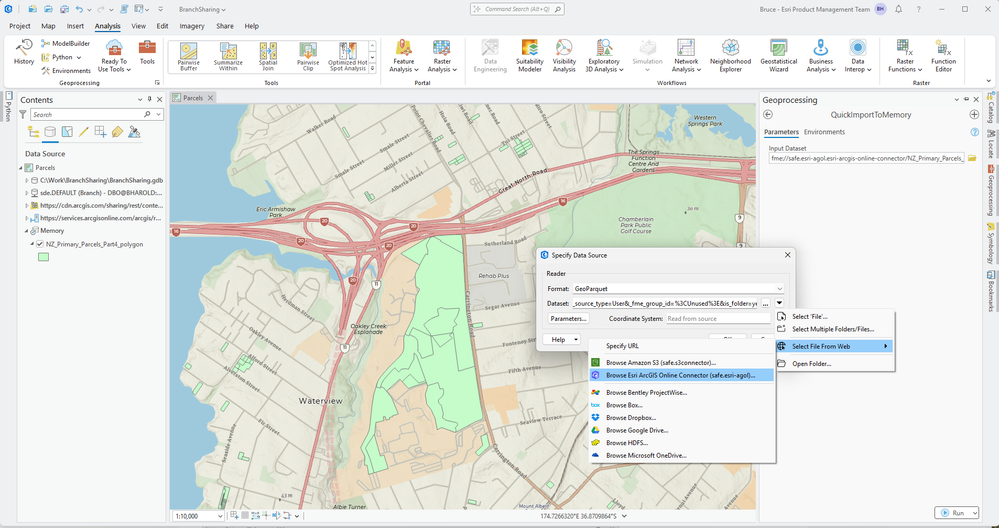Open Network Analysis dropdown
The width and height of the screenshot is (999, 528).
(686, 56)
